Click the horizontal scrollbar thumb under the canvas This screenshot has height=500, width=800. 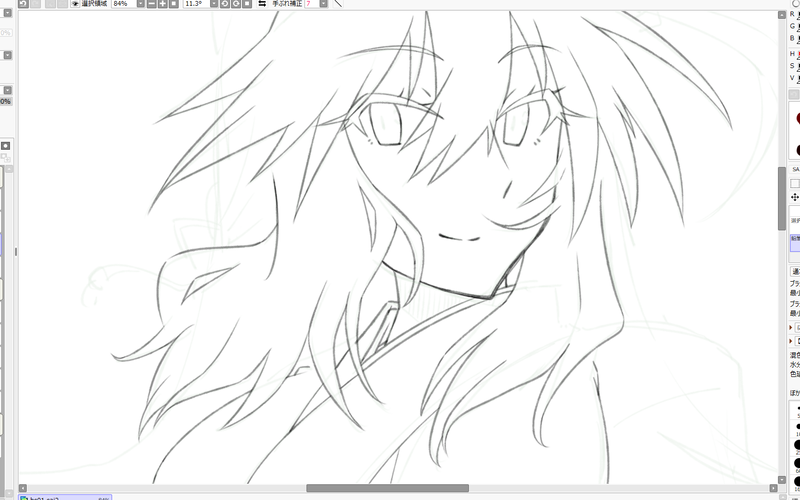387,488
